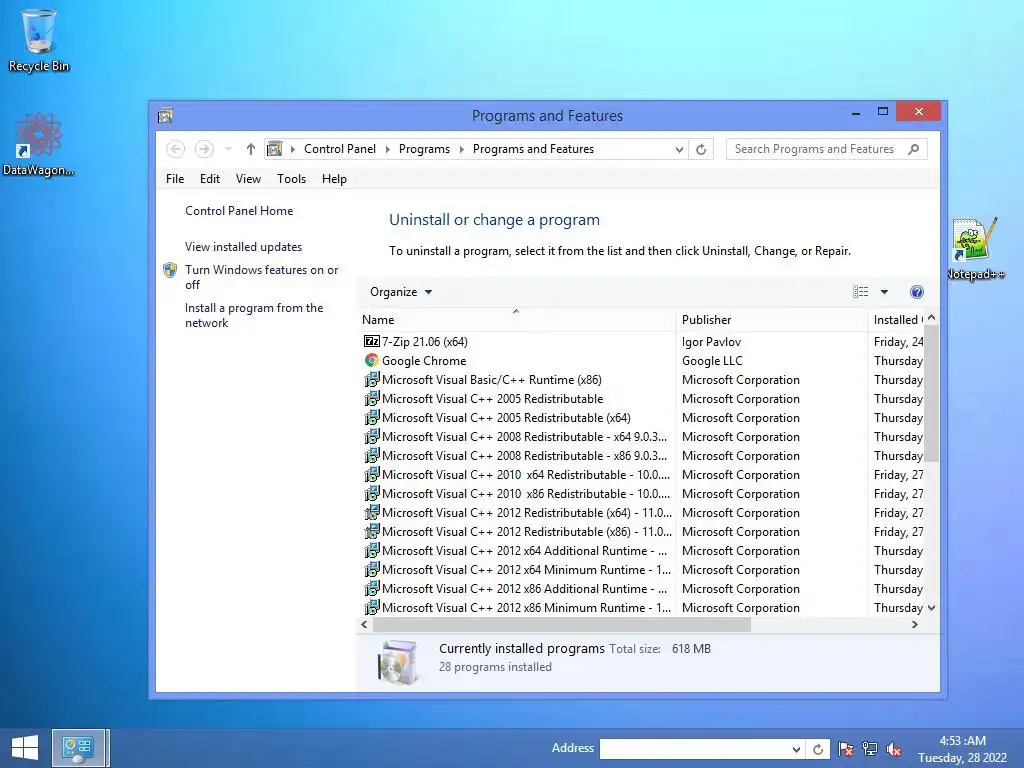Open View installed updates link
The height and width of the screenshot is (768, 1024).
point(244,247)
